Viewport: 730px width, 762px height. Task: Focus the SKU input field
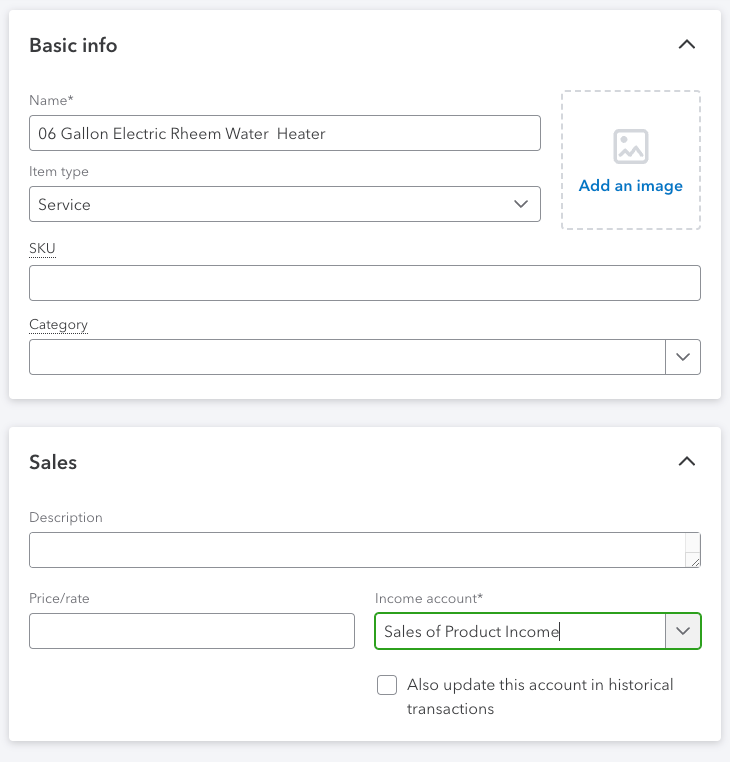click(x=365, y=283)
